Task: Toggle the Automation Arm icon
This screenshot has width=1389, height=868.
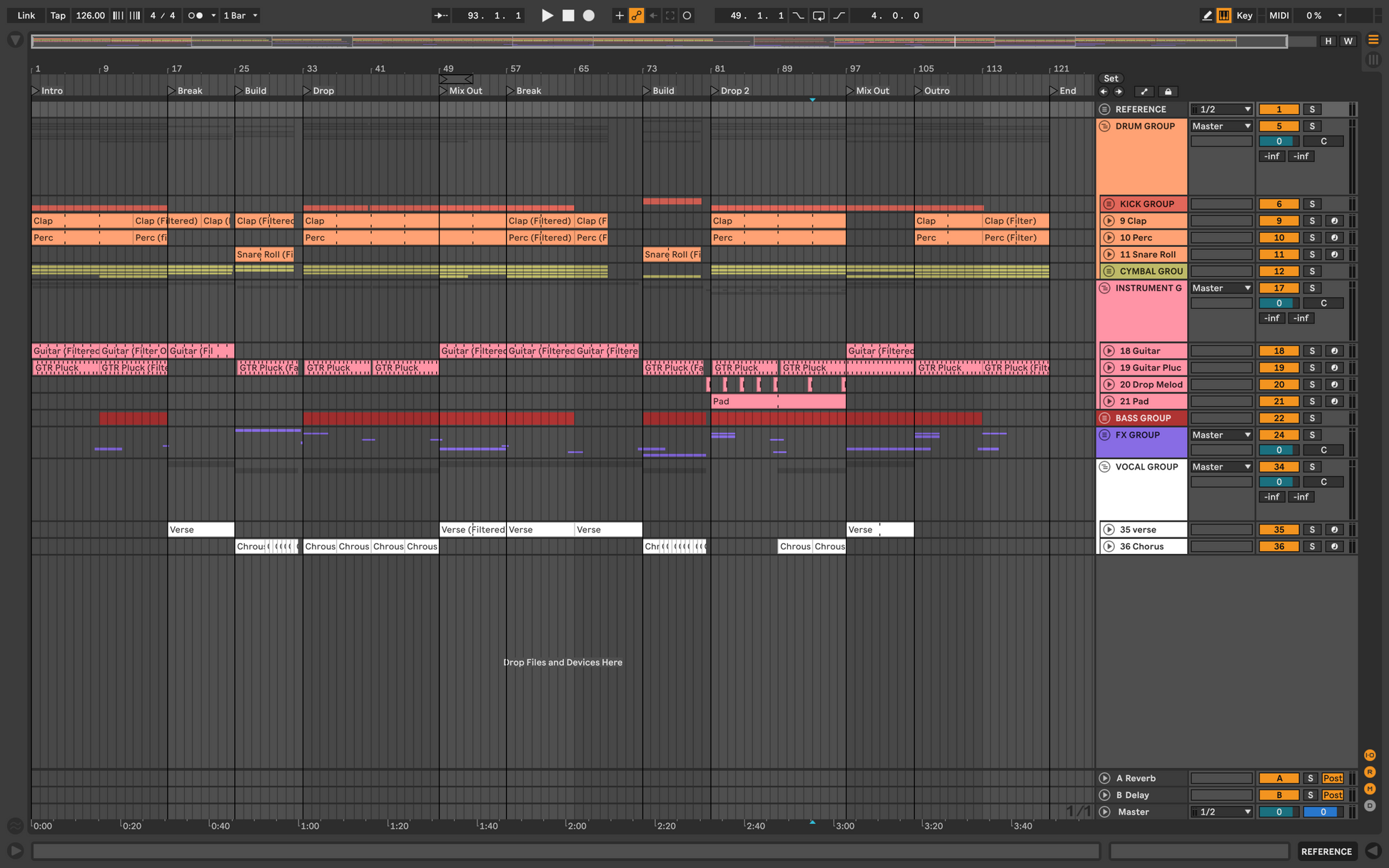Action: click(x=637, y=16)
